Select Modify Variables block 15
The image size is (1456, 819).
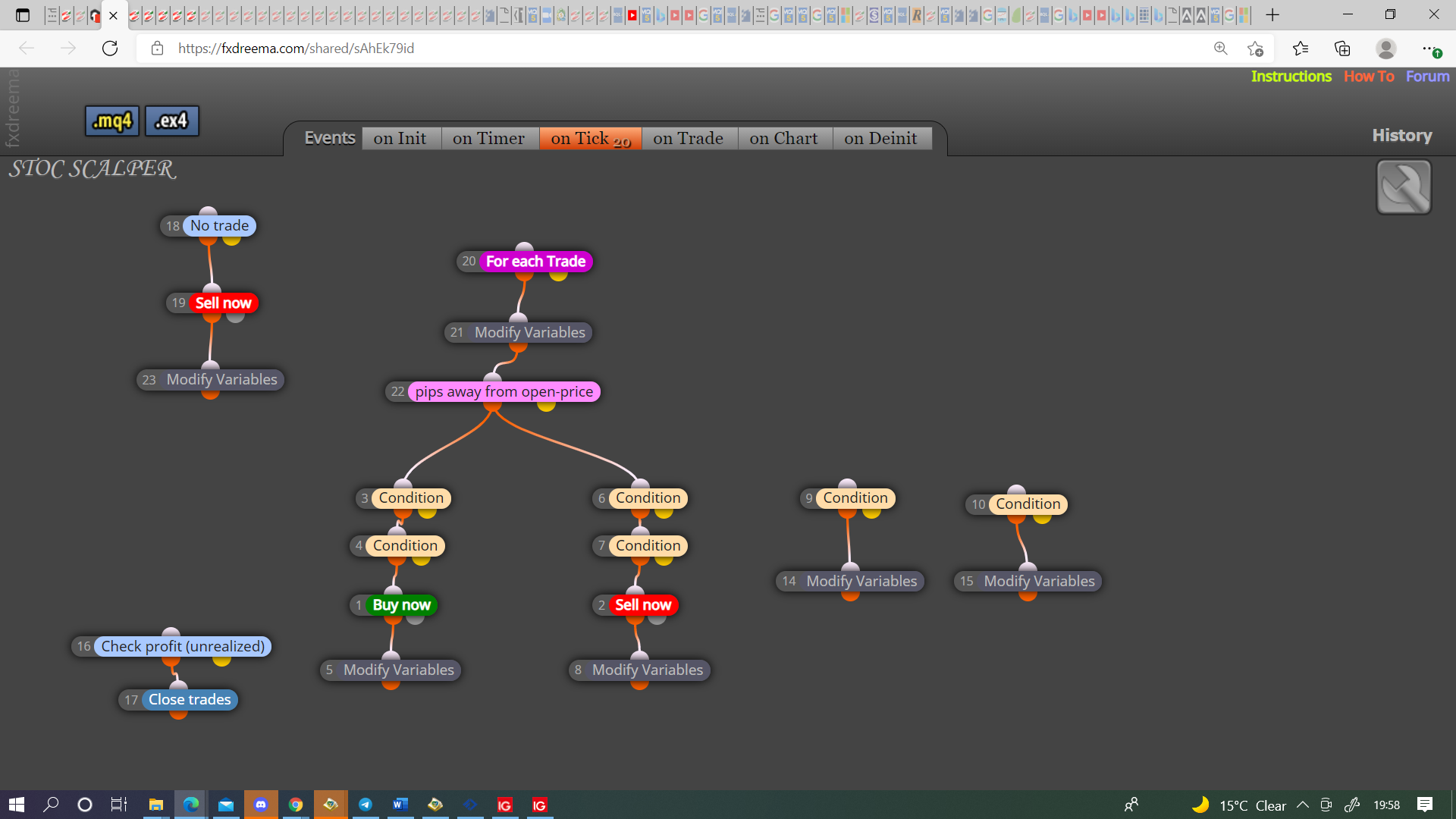point(1028,582)
